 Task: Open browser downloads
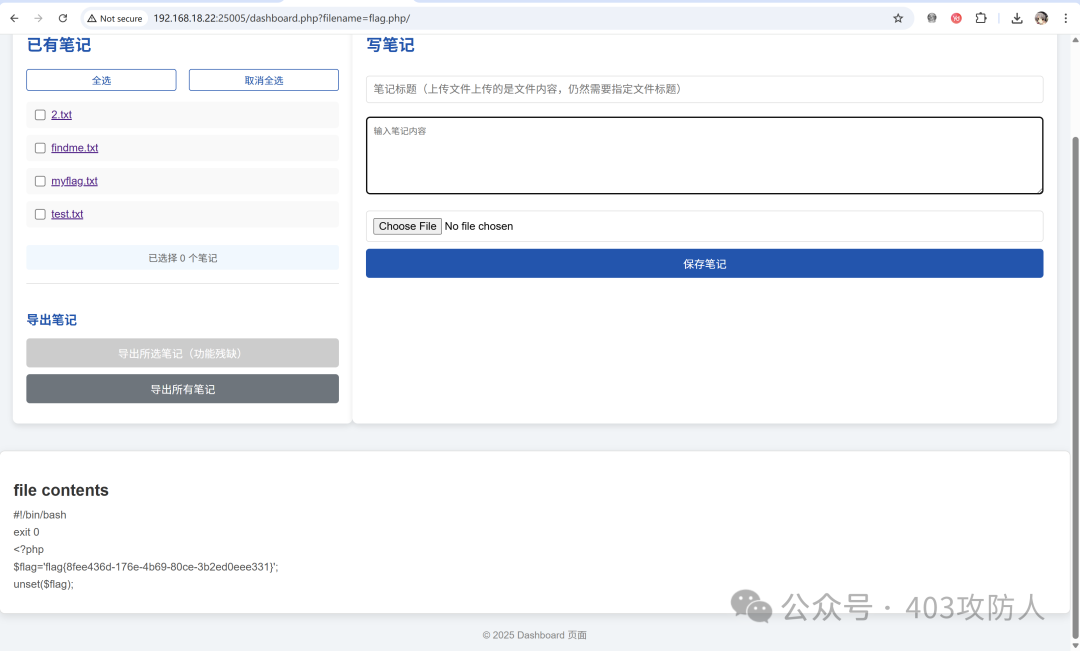1017,19
